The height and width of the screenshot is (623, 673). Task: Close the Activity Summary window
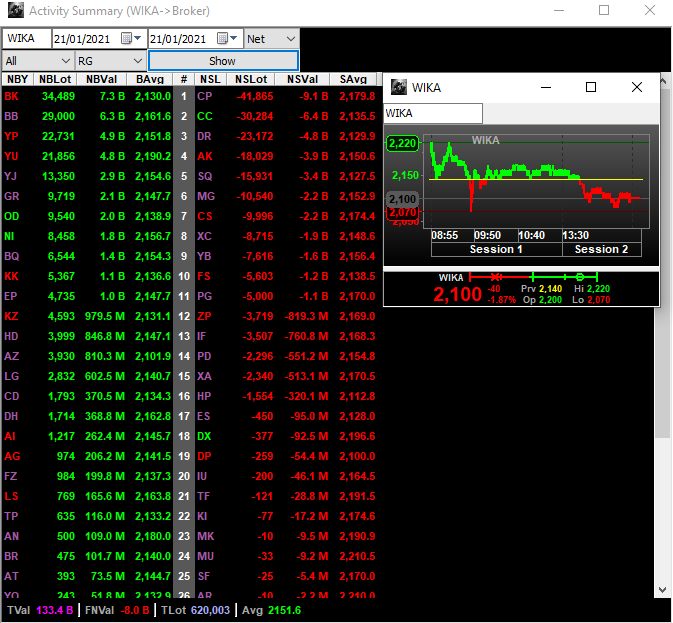tap(650, 10)
